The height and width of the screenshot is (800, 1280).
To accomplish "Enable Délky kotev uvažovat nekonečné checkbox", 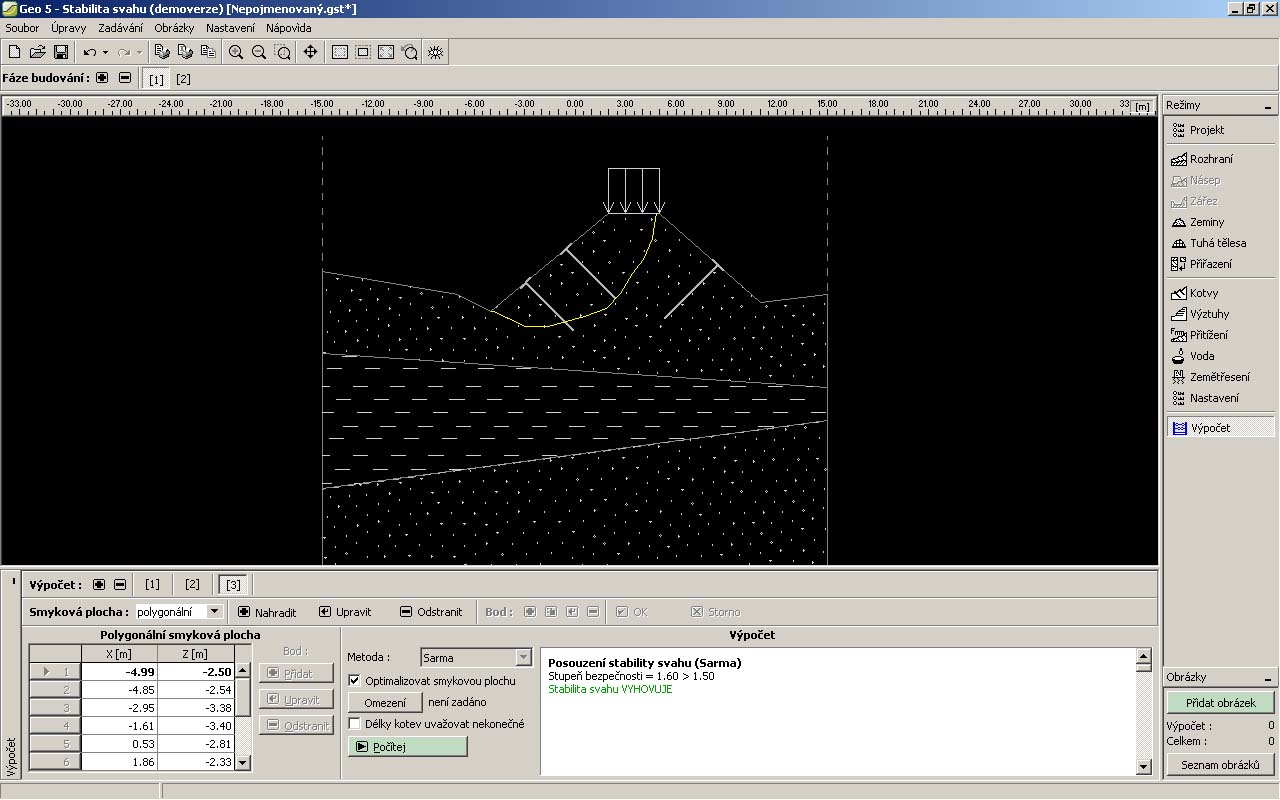I will (x=355, y=723).
